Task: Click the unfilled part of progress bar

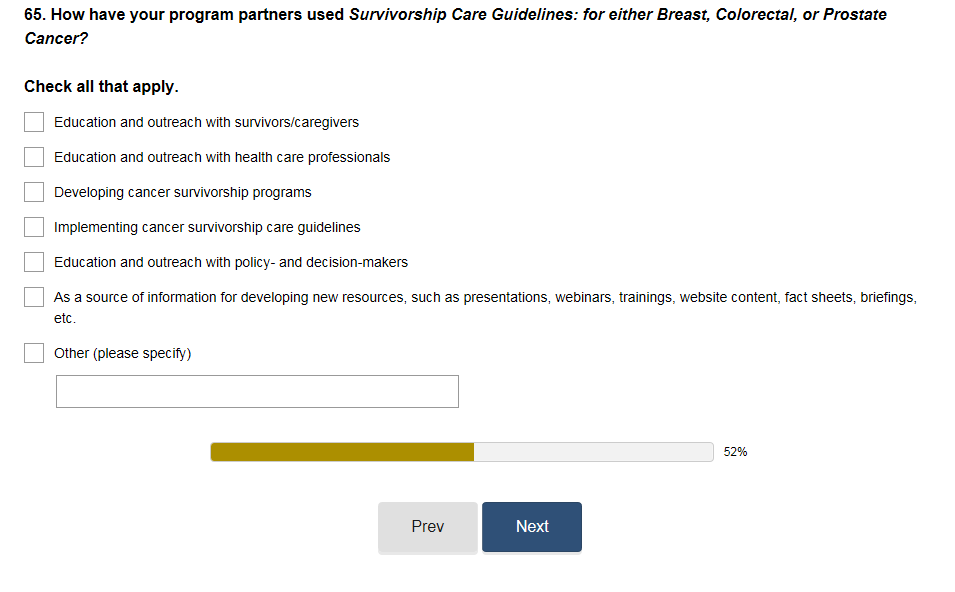Action: click(x=592, y=452)
